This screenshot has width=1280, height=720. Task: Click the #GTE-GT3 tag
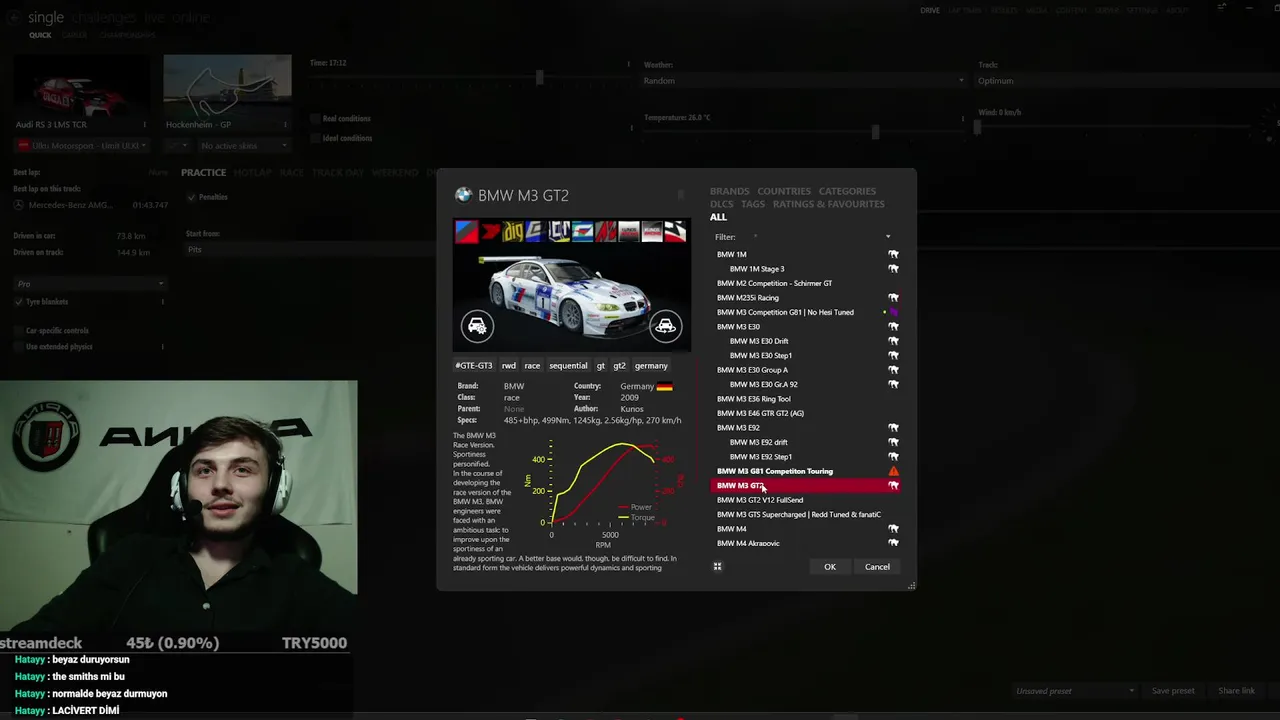pyautogui.click(x=474, y=366)
